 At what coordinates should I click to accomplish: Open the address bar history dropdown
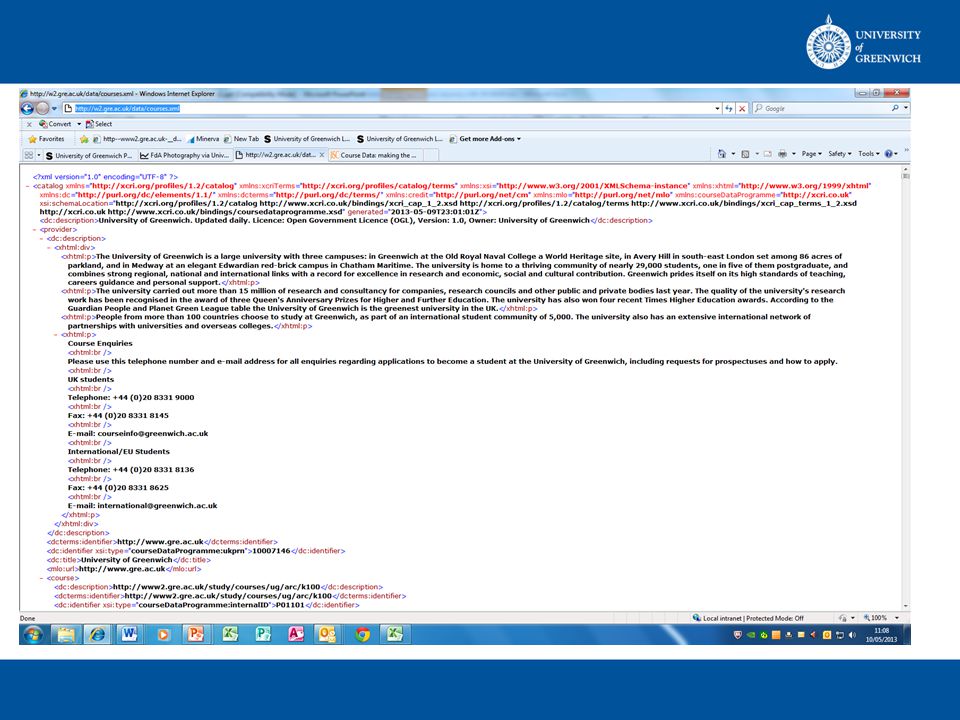pyautogui.click(x=717, y=108)
